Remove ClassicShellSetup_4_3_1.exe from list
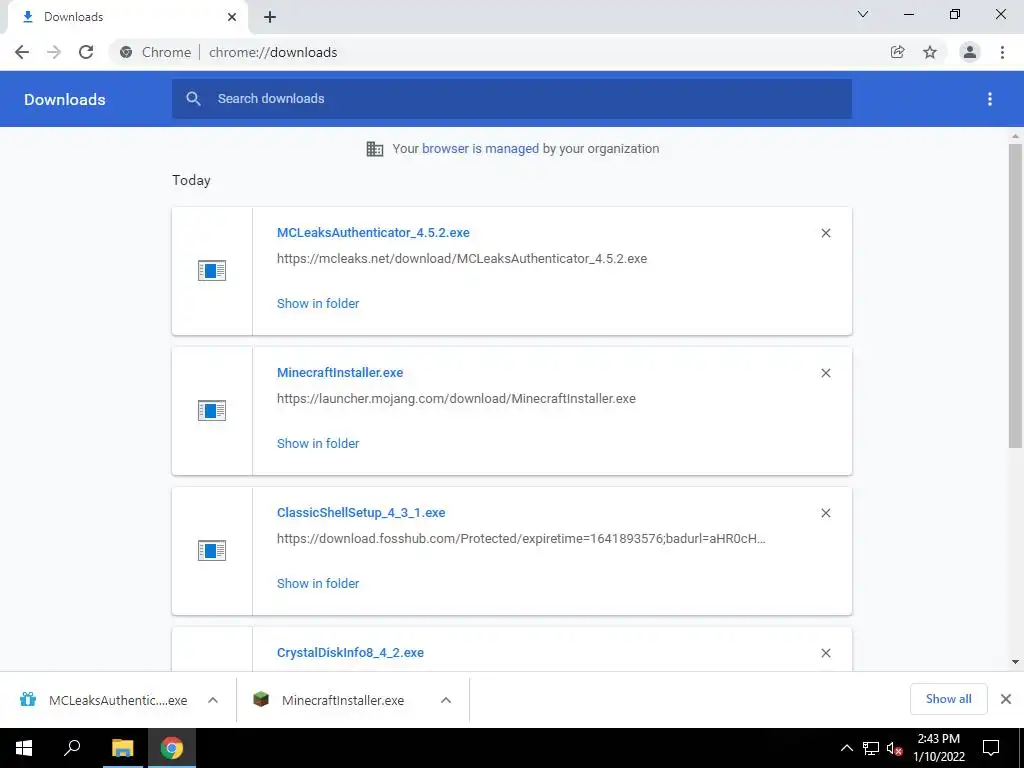The image size is (1024, 768). pos(825,513)
